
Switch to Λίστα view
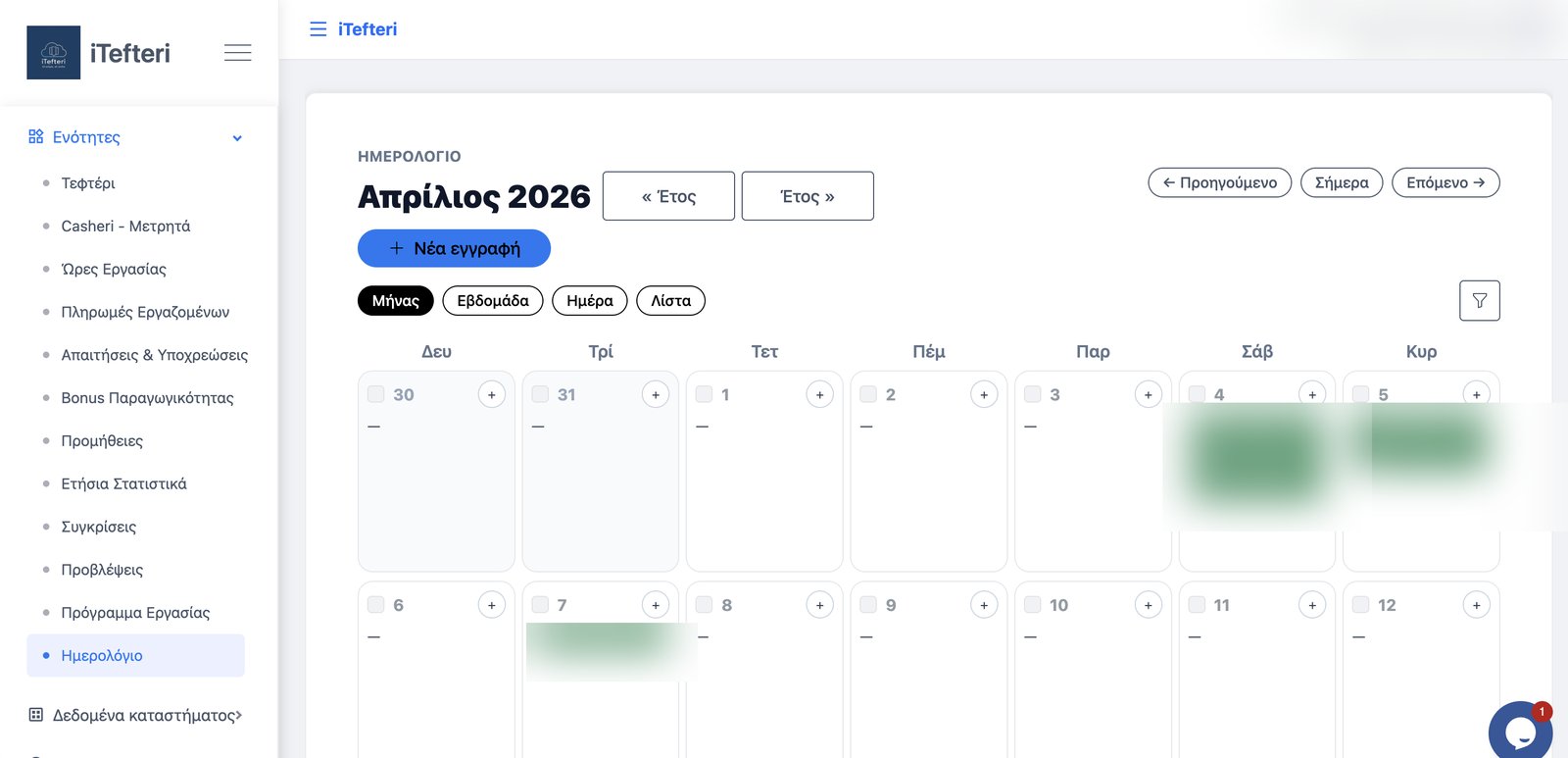[x=670, y=301]
